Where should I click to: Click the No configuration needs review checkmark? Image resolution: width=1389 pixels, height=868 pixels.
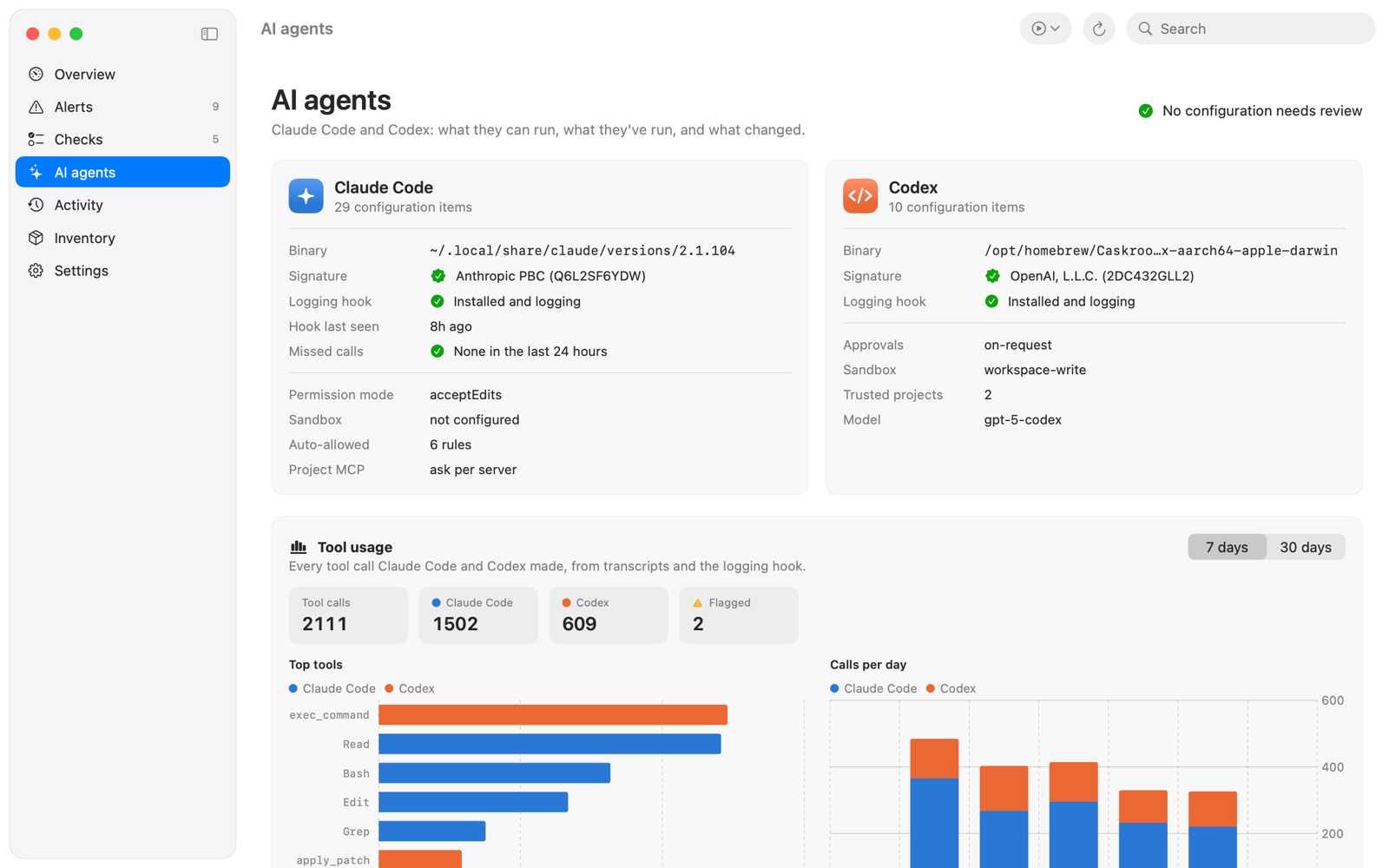point(1146,111)
